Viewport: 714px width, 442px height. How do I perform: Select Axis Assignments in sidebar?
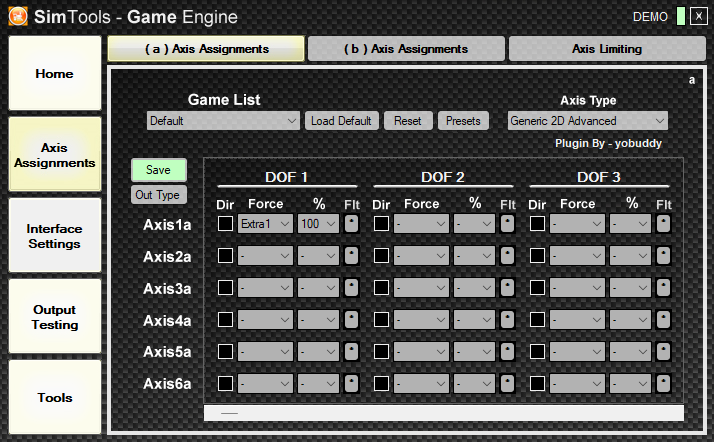click(x=55, y=154)
